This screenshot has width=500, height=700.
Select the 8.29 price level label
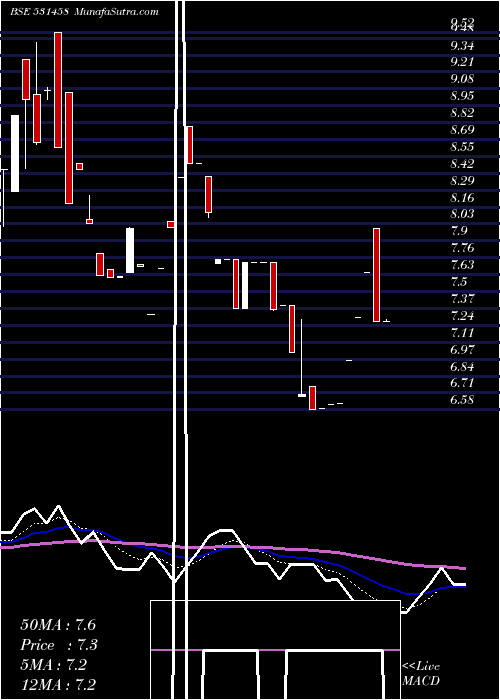(462, 181)
